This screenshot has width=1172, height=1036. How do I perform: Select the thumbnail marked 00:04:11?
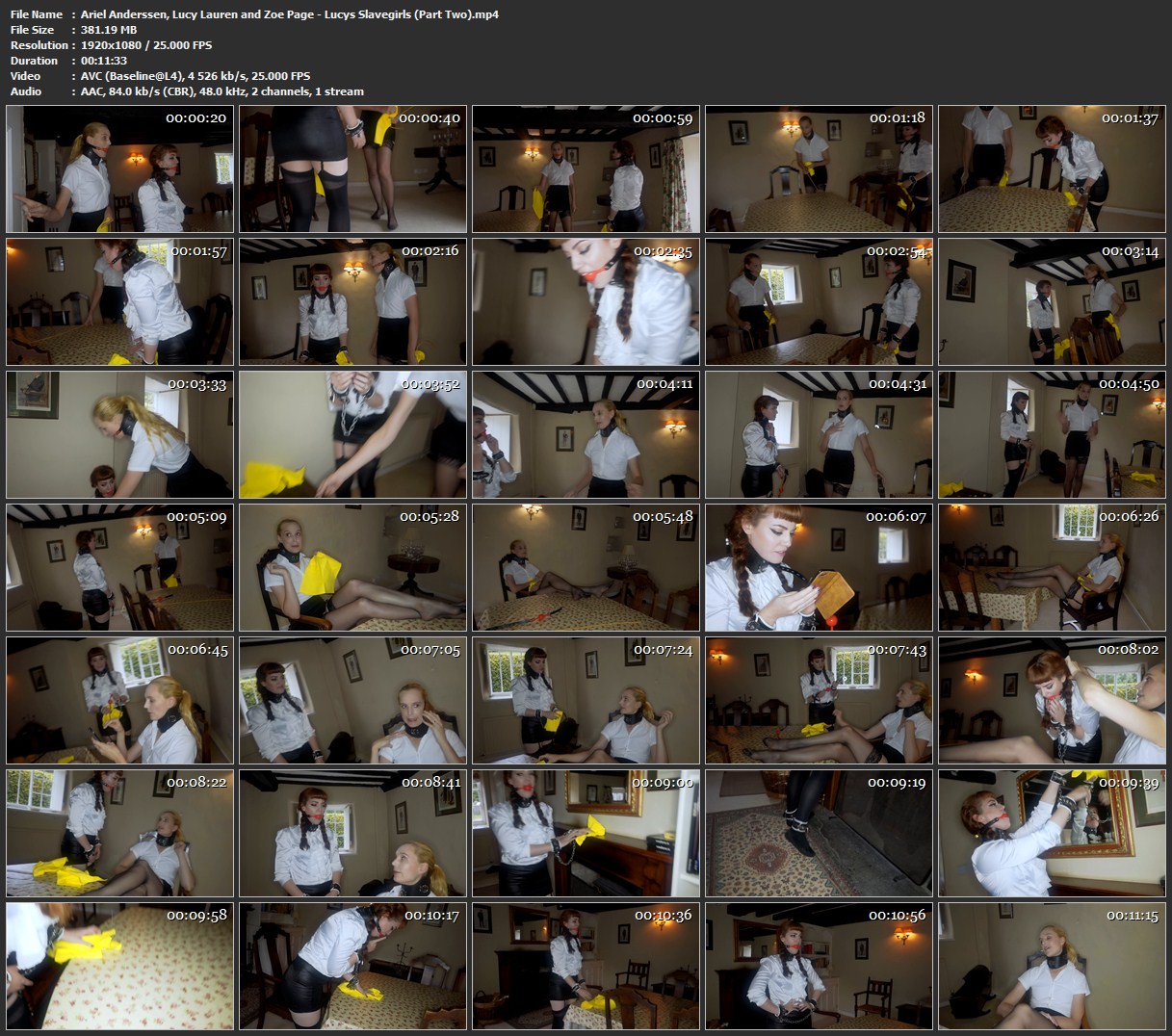tap(586, 435)
